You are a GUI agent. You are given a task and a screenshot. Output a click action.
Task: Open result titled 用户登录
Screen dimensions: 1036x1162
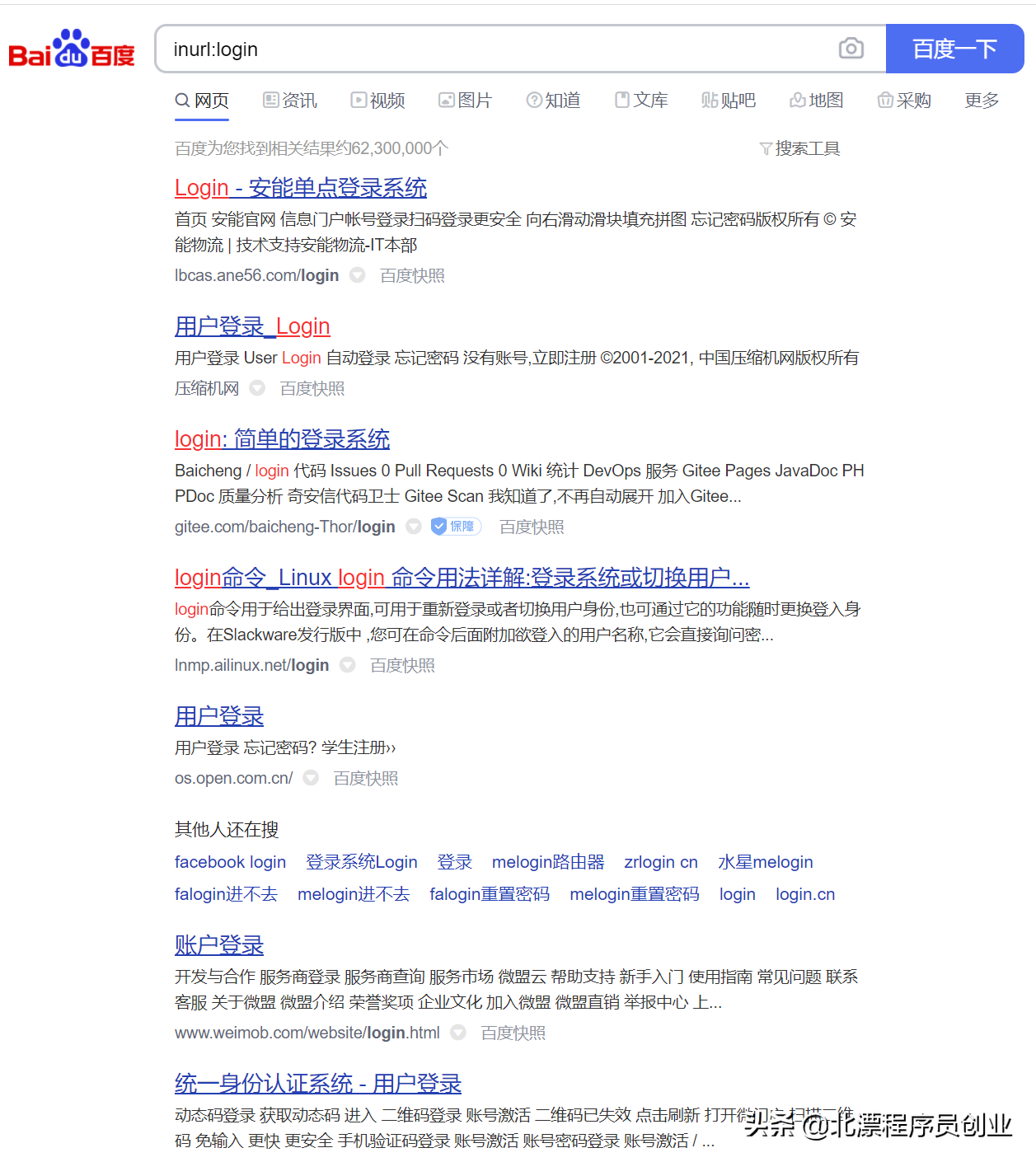219,716
